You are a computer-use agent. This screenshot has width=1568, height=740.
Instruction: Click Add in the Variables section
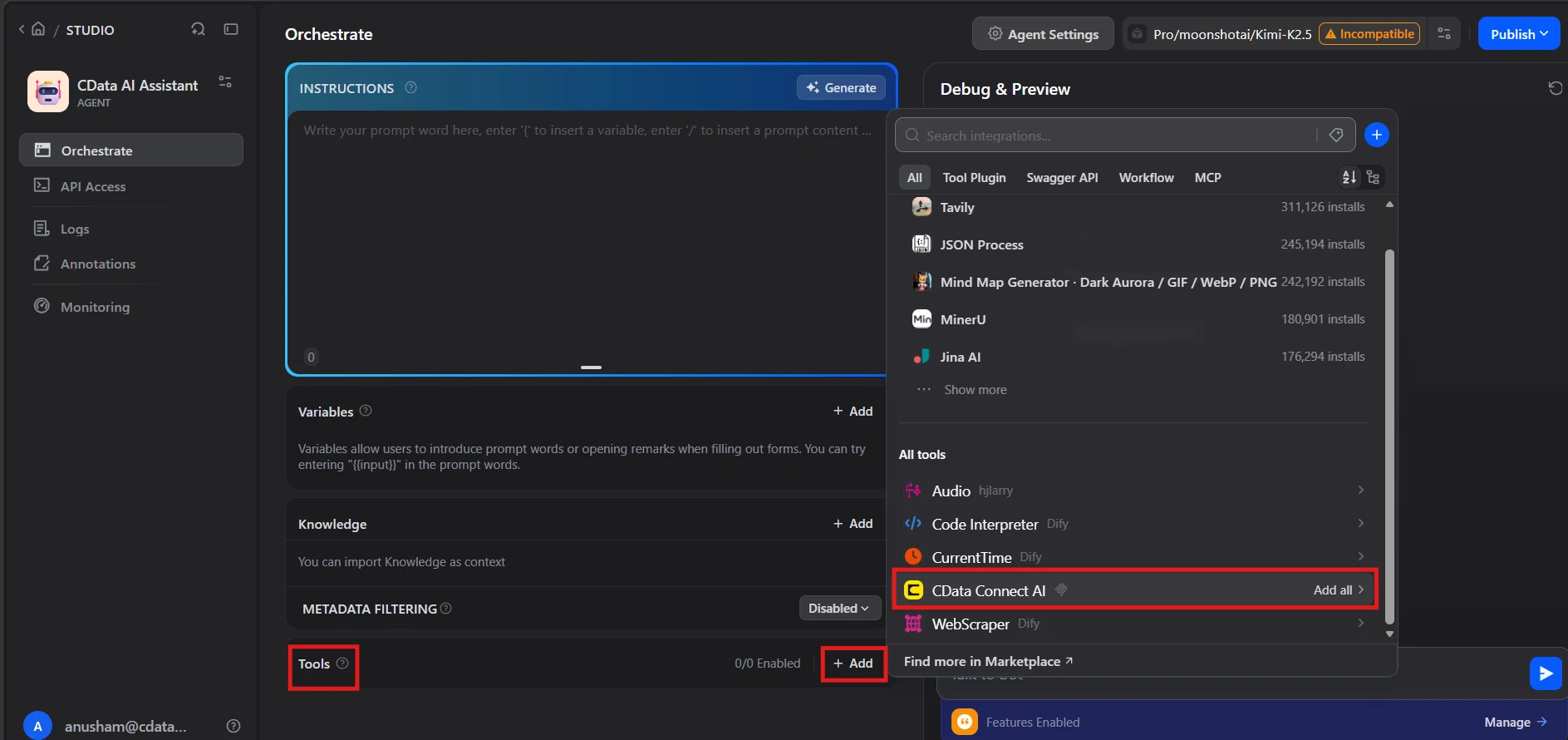point(853,411)
